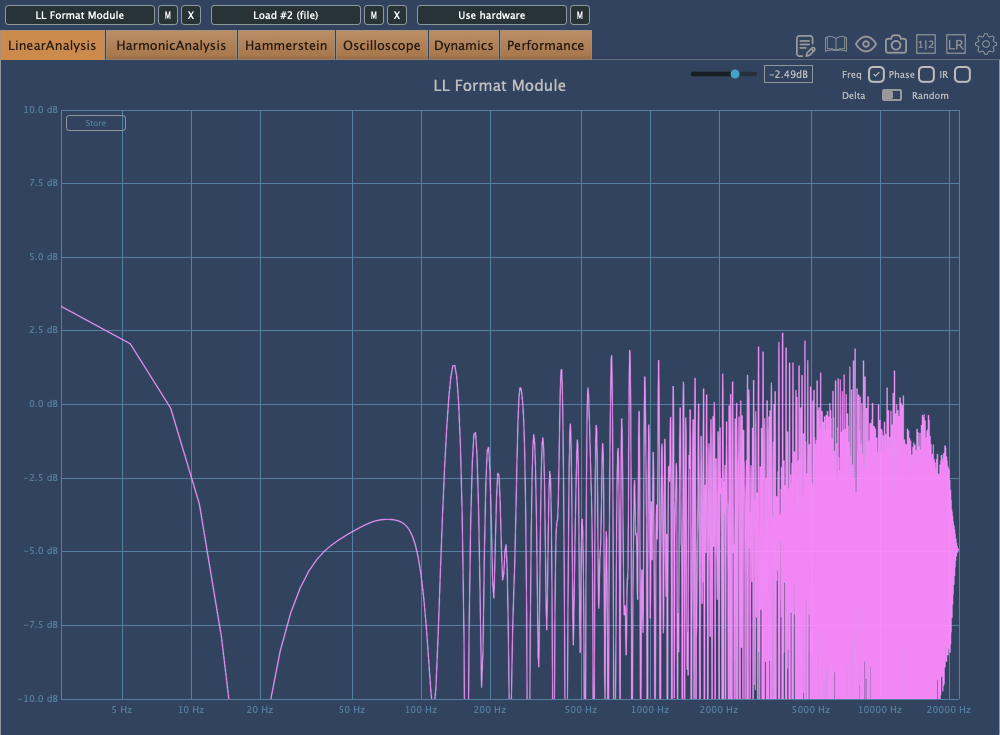The height and width of the screenshot is (735, 1000).
Task: Click the 1|2 channel compare icon
Action: (926, 45)
